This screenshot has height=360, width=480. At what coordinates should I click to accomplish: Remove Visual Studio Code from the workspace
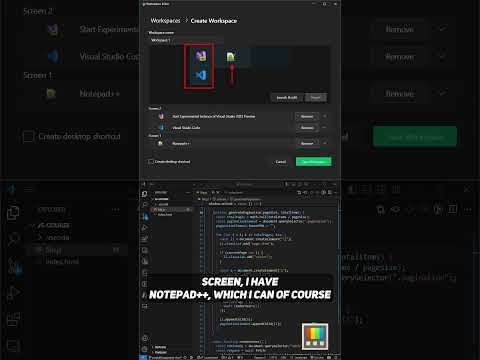pos(307,127)
